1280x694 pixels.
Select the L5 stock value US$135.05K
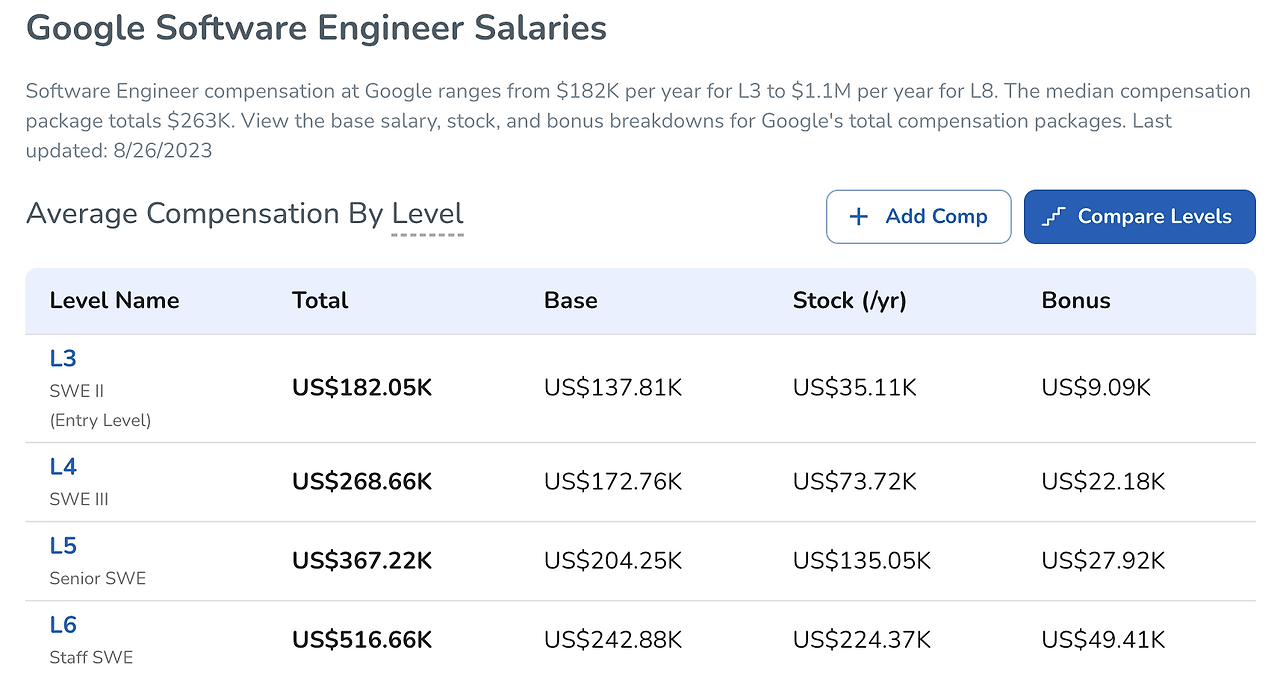[861, 561]
